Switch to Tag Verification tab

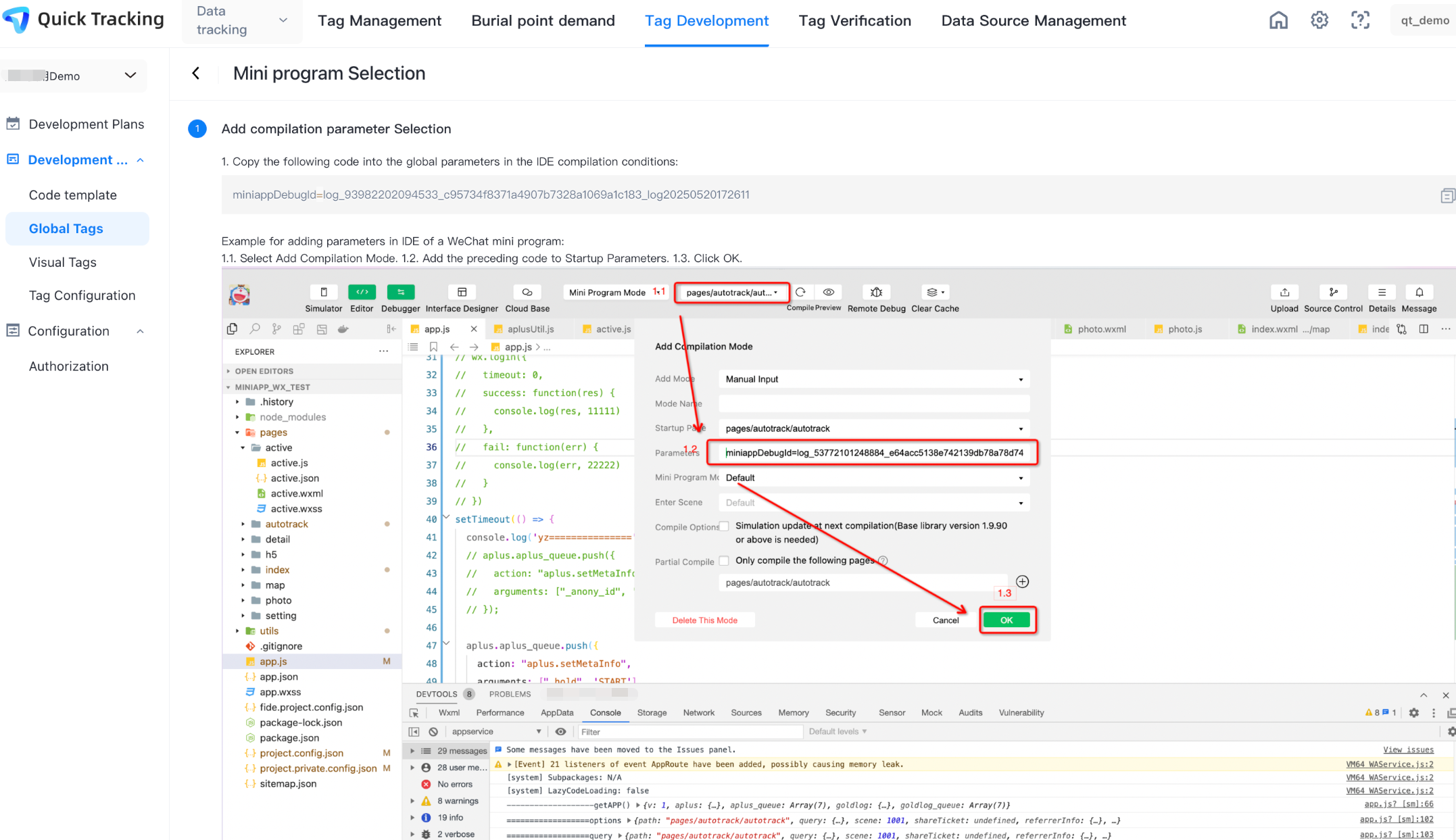point(854,20)
